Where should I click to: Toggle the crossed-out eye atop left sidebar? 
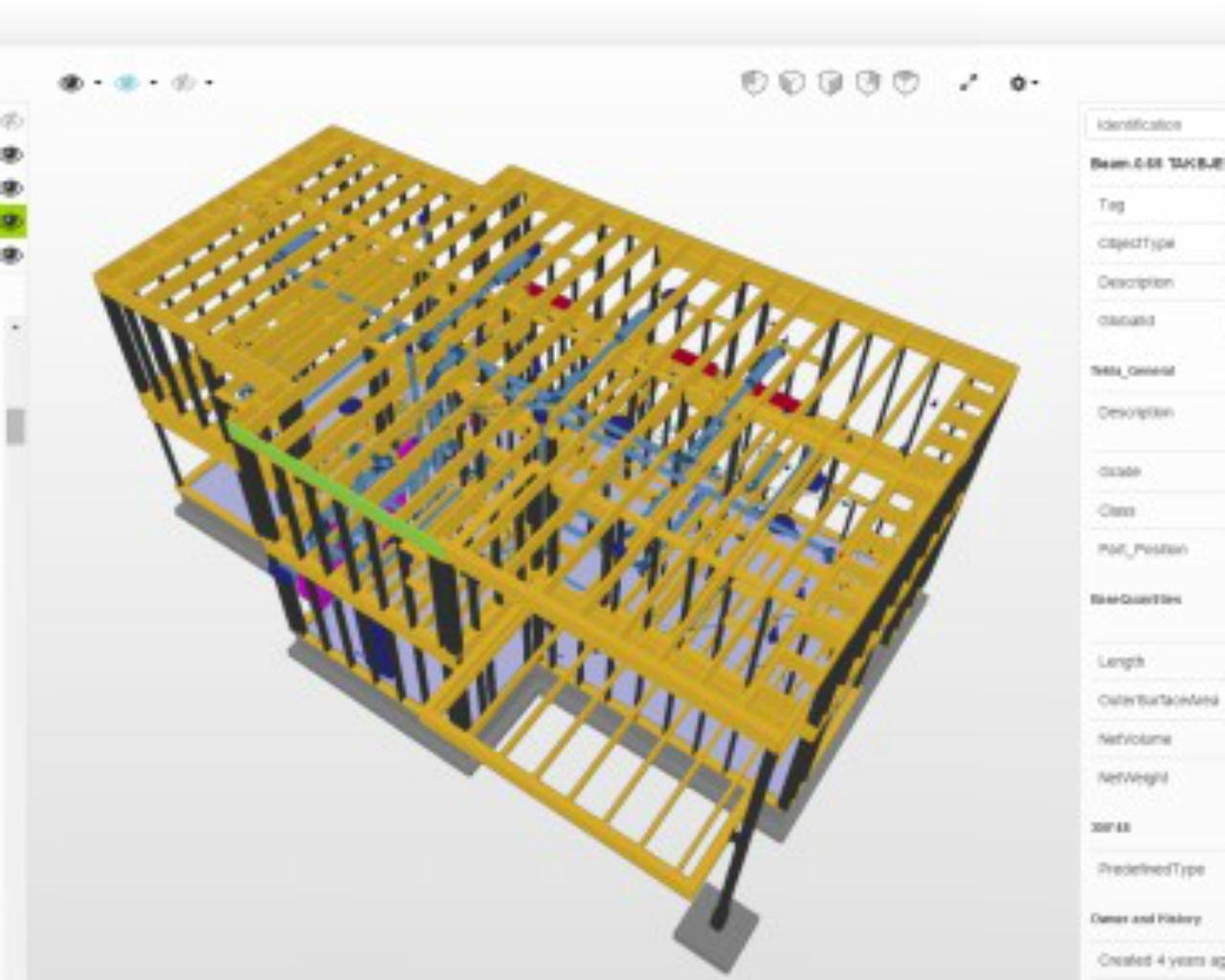(x=12, y=121)
